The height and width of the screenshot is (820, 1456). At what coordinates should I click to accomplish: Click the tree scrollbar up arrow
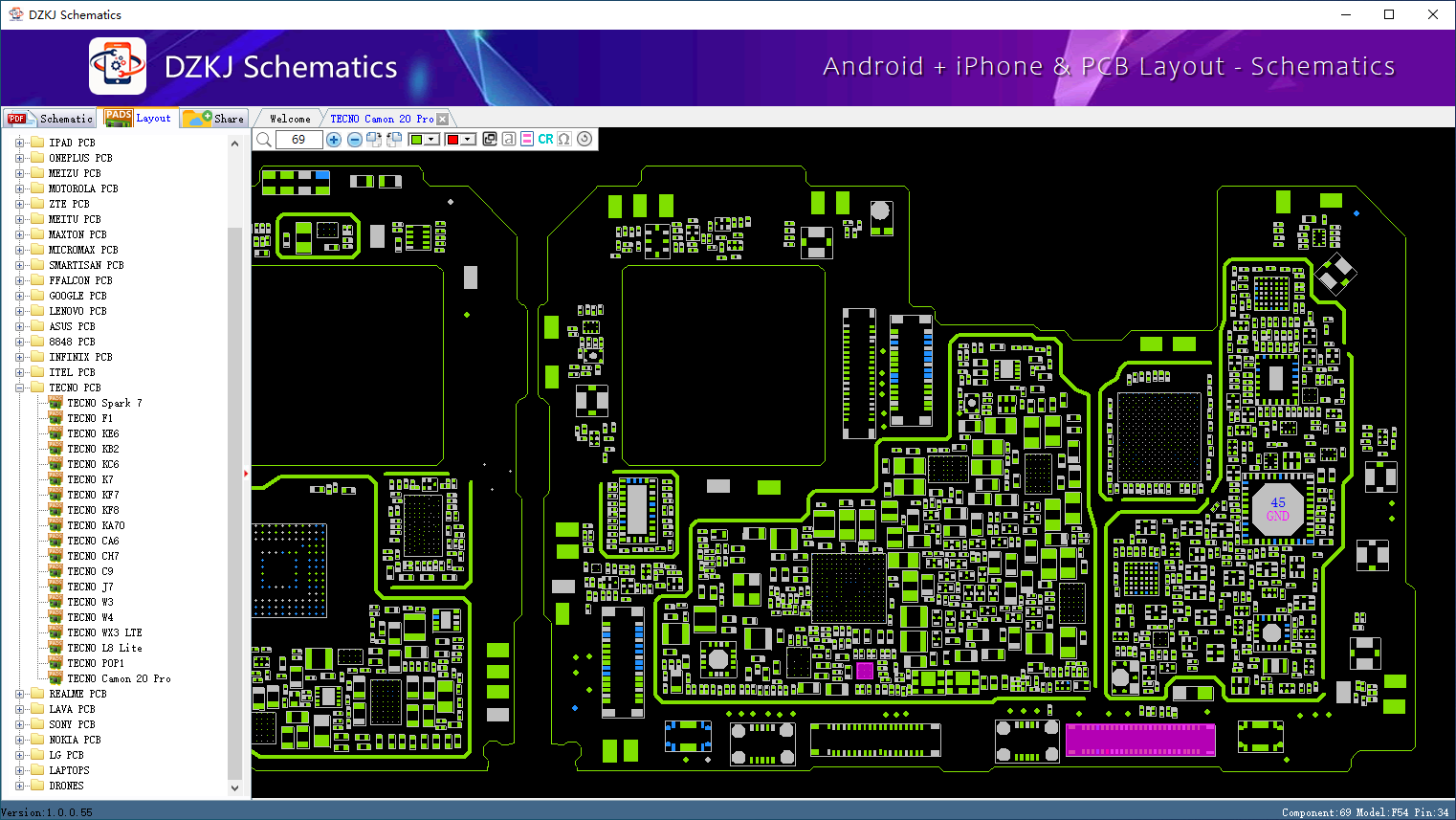point(235,144)
